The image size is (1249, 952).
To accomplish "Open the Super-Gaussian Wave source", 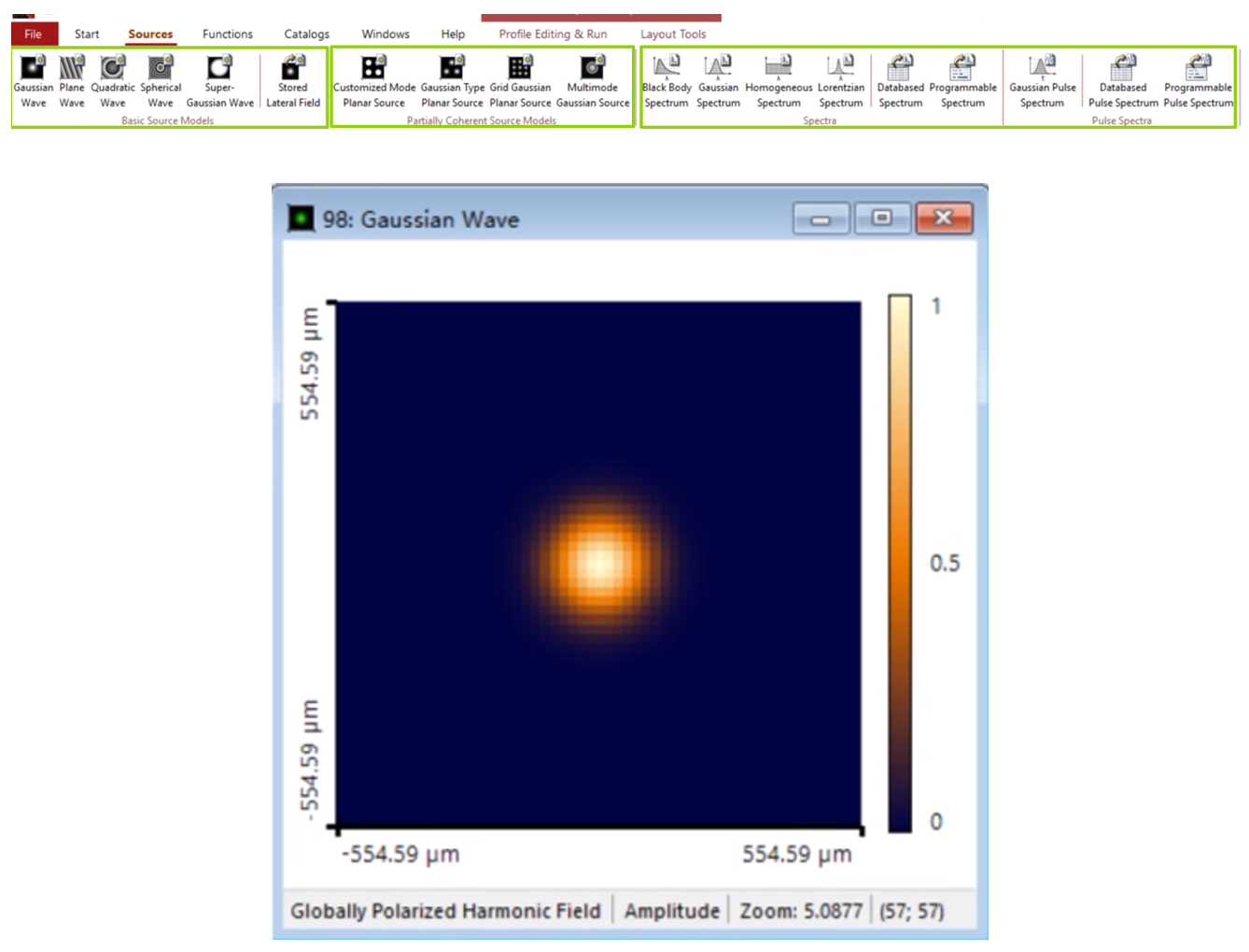I will tap(219, 69).
